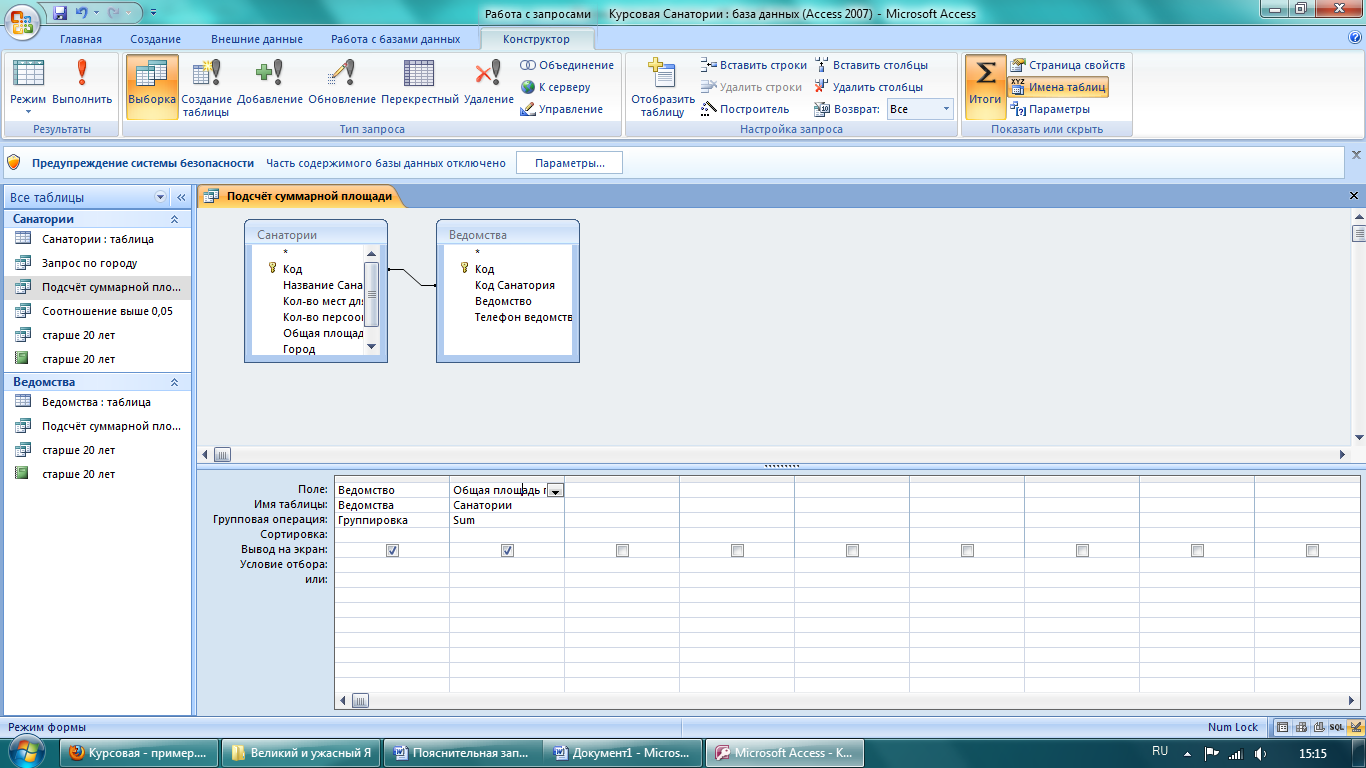Collapse the Ведомства group
This screenshot has height=768, width=1366.
(x=174, y=382)
